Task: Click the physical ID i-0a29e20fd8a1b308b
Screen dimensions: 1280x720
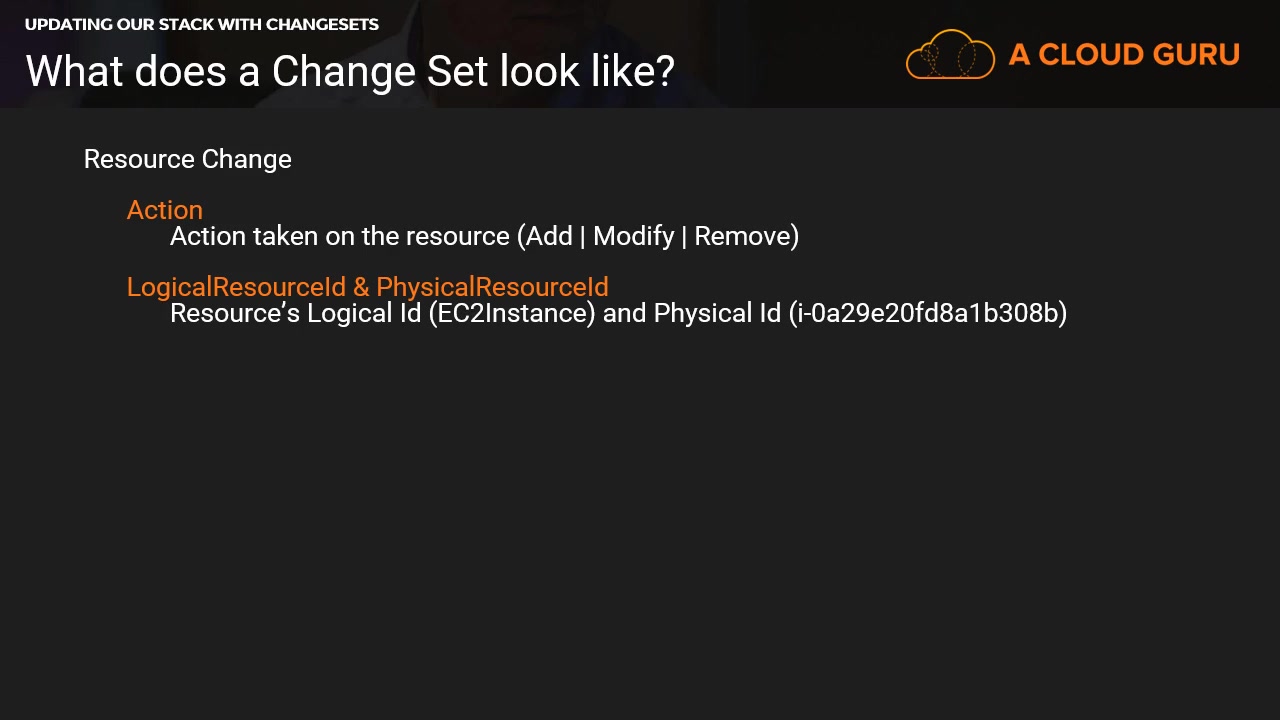Action: (928, 313)
